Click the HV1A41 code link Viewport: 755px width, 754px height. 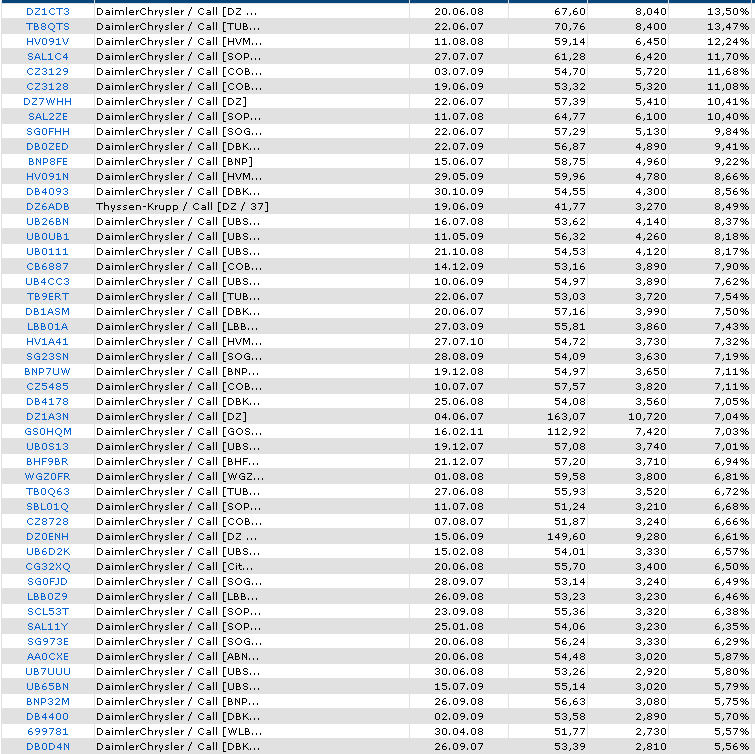pos(48,341)
